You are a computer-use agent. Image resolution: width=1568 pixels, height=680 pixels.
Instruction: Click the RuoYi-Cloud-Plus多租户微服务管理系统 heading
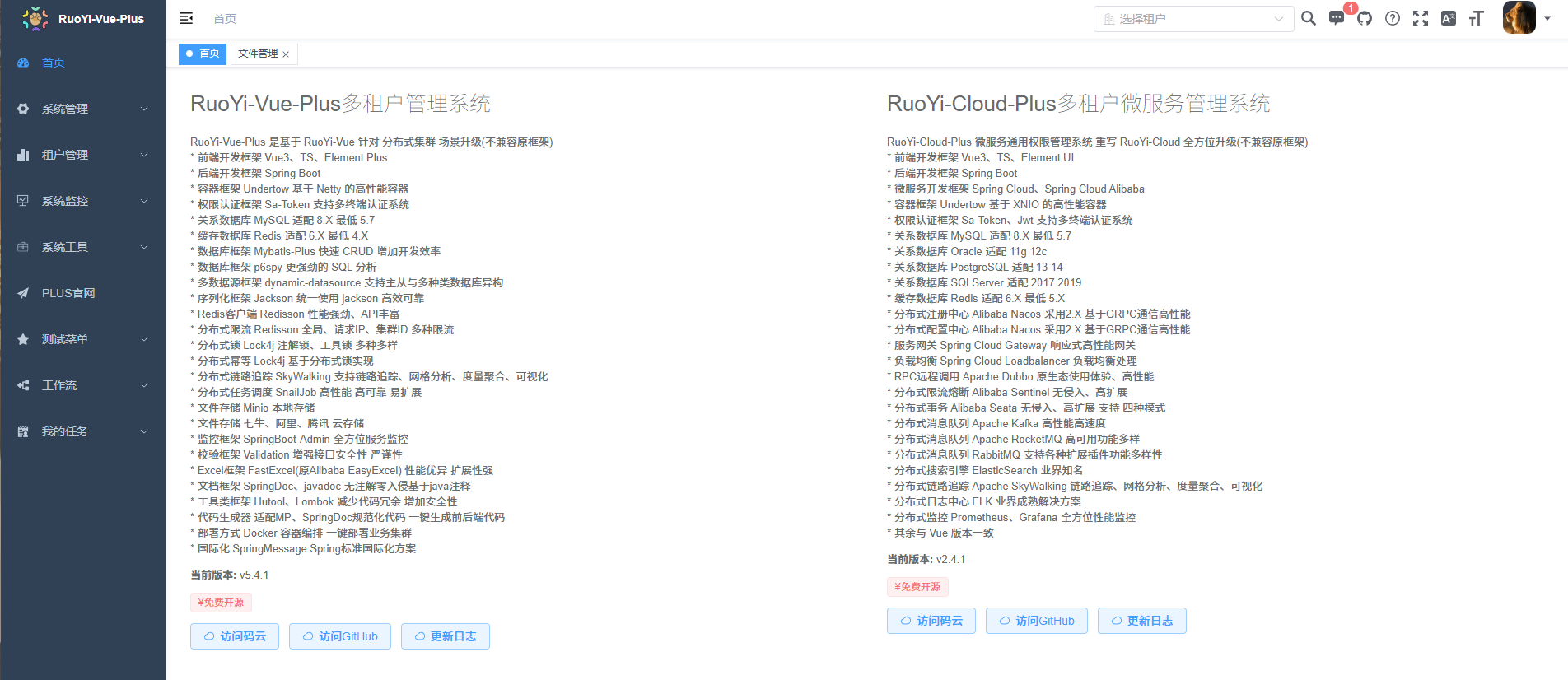click(x=1079, y=104)
